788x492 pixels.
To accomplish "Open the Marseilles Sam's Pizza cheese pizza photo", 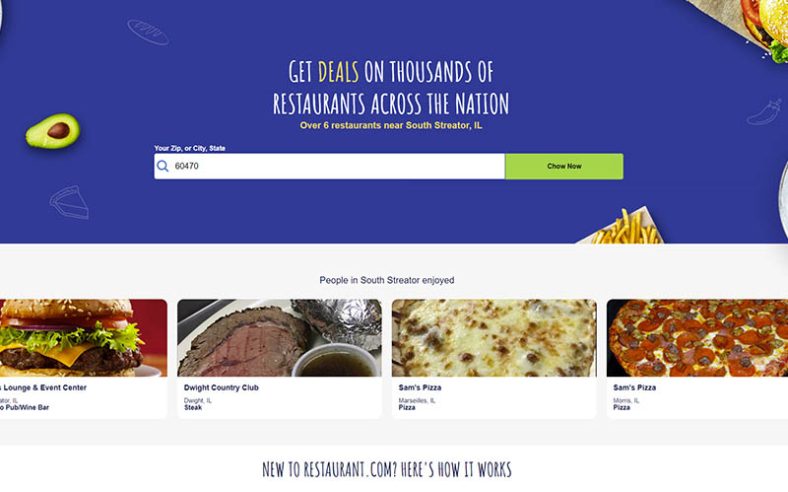I will tap(494, 338).
